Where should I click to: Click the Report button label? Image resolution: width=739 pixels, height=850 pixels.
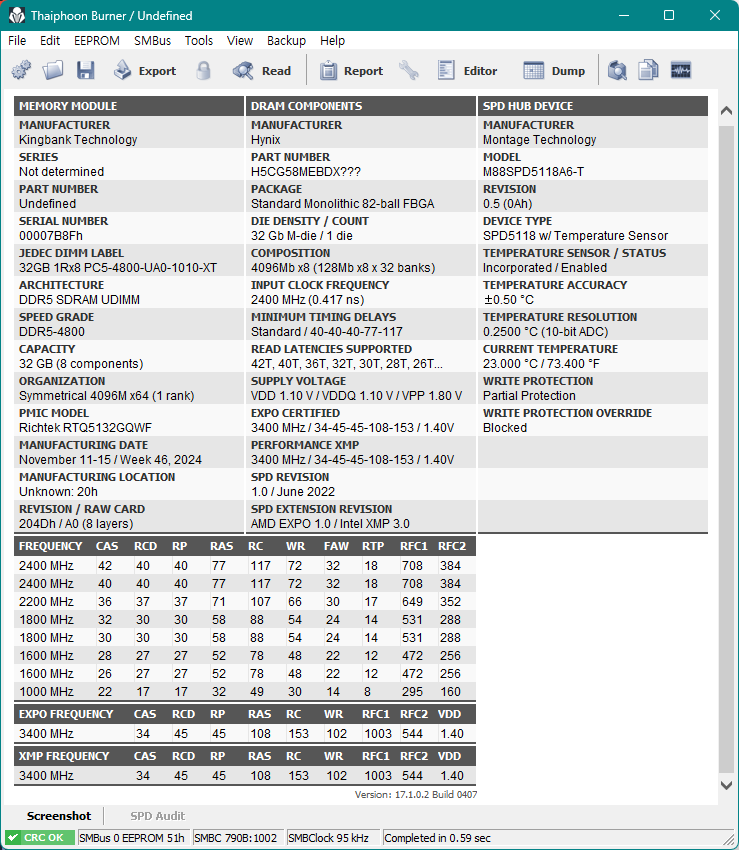(363, 71)
